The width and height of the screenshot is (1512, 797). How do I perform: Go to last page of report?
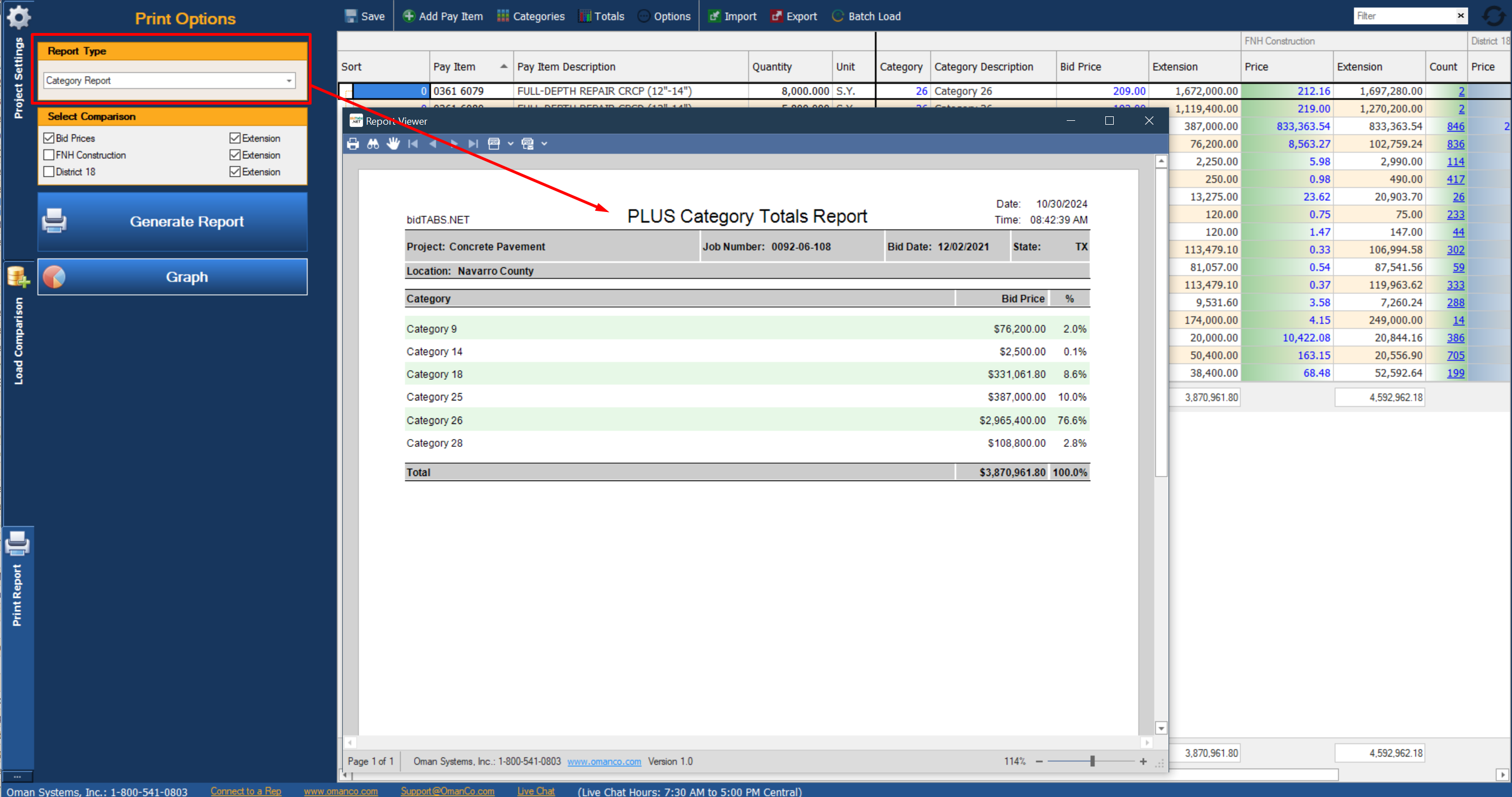point(473,144)
